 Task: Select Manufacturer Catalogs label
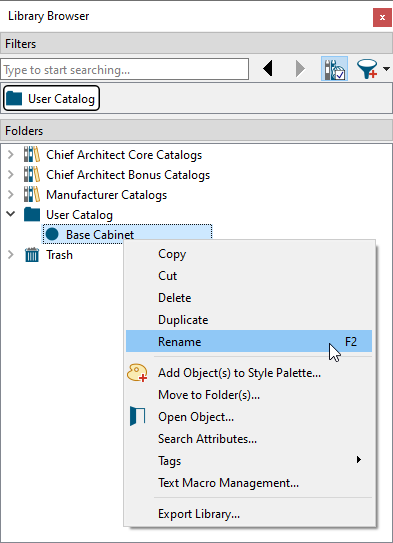tap(107, 195)
